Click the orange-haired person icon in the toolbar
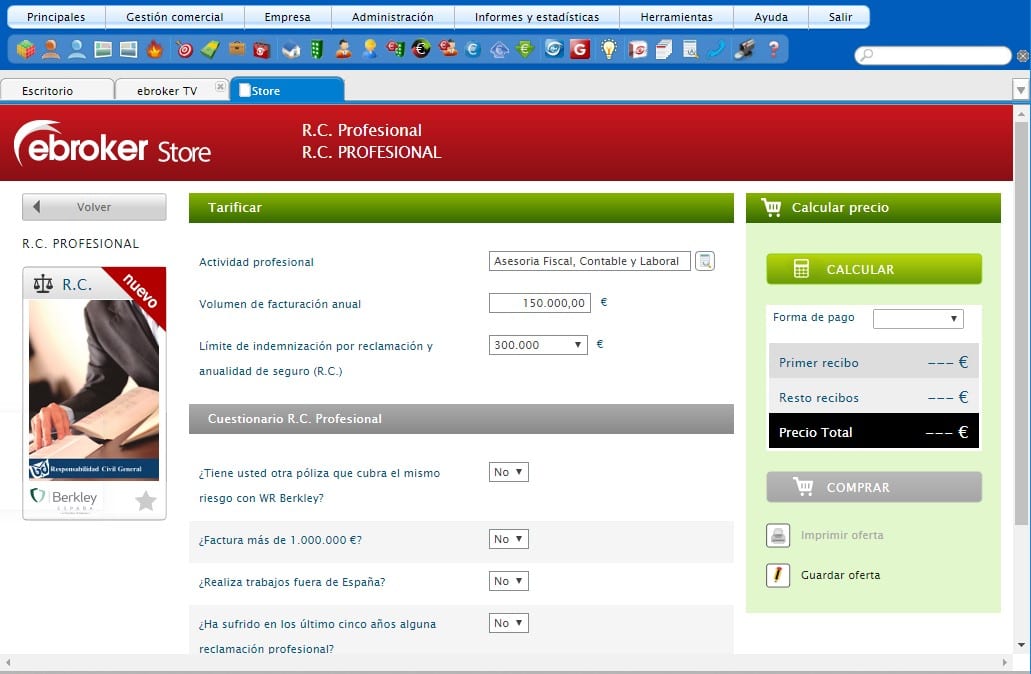This screenshot has height=674, width=1031. point(51,49)
